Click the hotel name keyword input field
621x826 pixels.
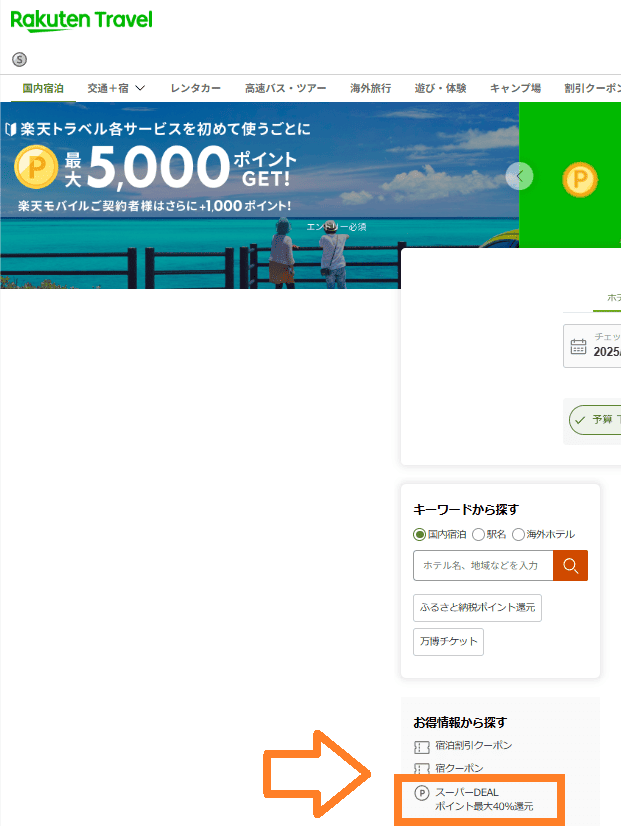[x=483, y=566]
